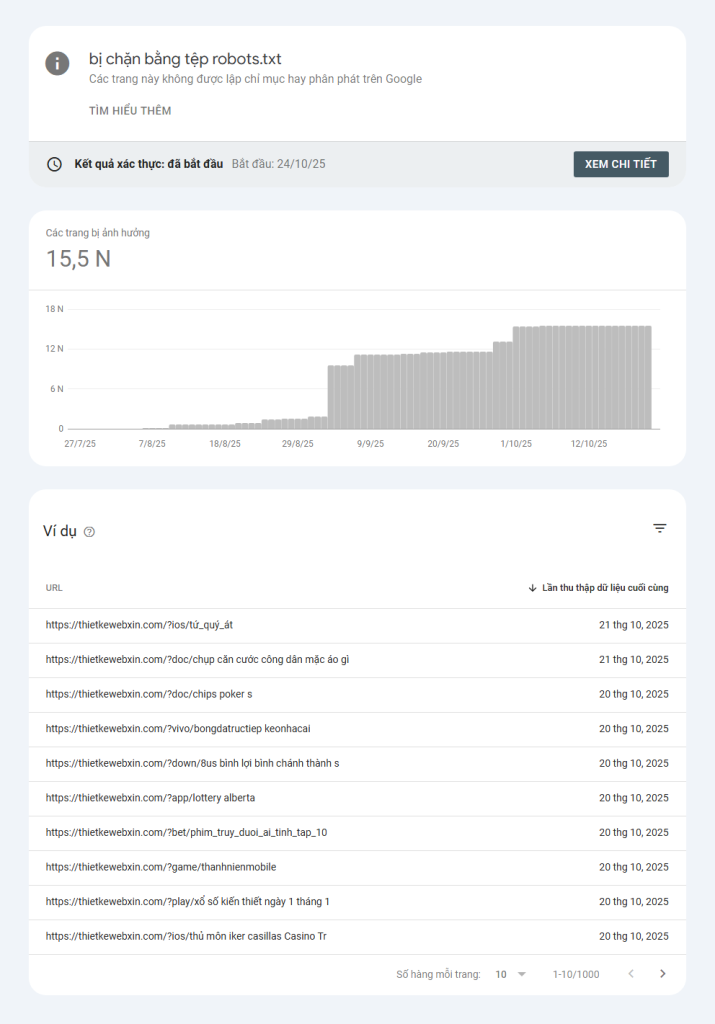
Task: Click the URL column header
Action: click(54, 588)
